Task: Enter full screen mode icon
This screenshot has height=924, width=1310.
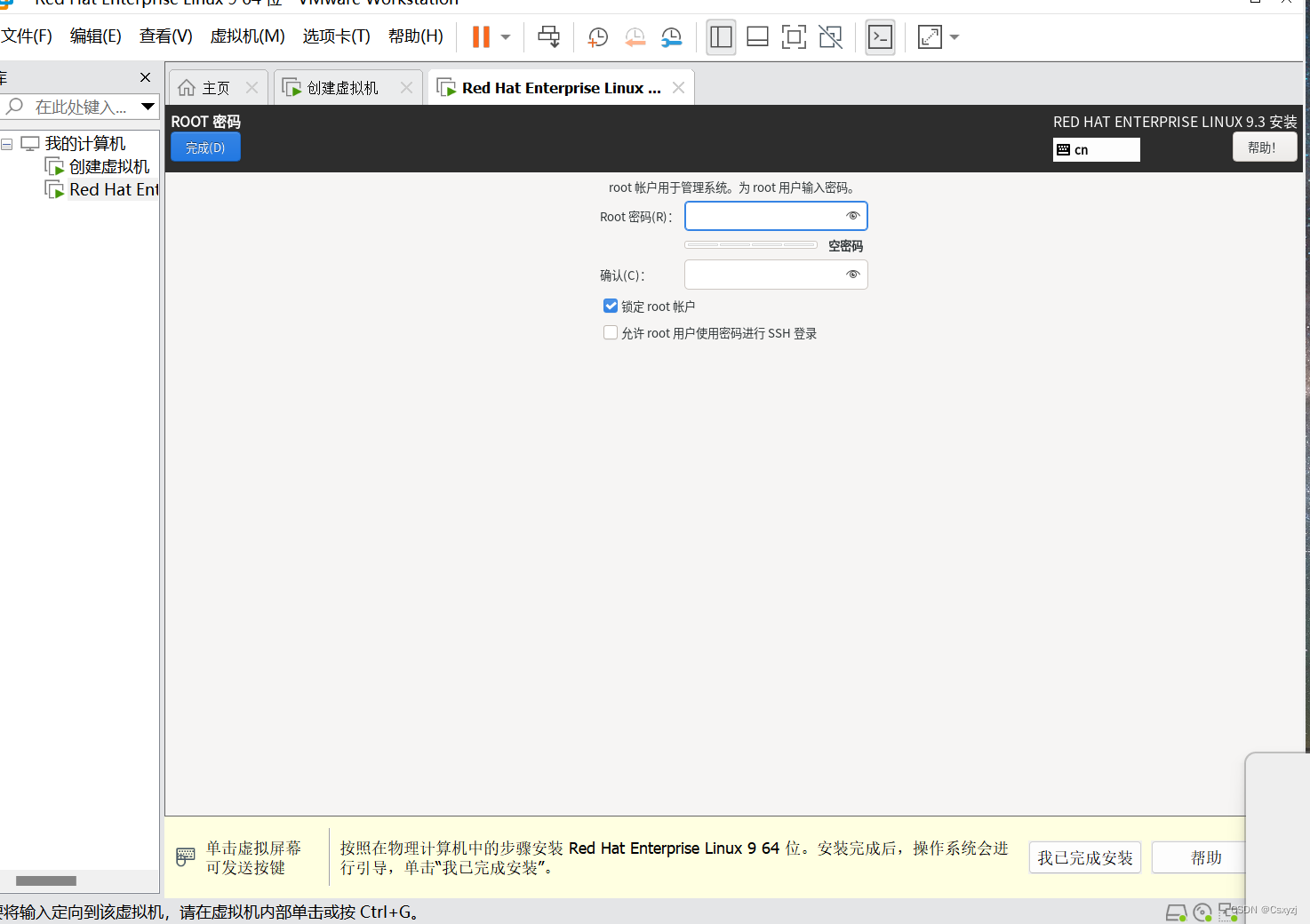Action: [794, 36]
